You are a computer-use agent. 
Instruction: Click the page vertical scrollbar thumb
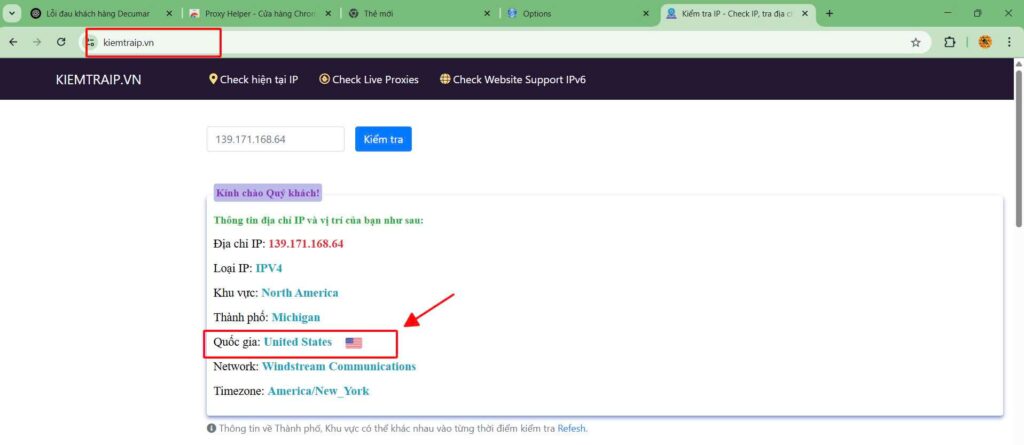1017,149
